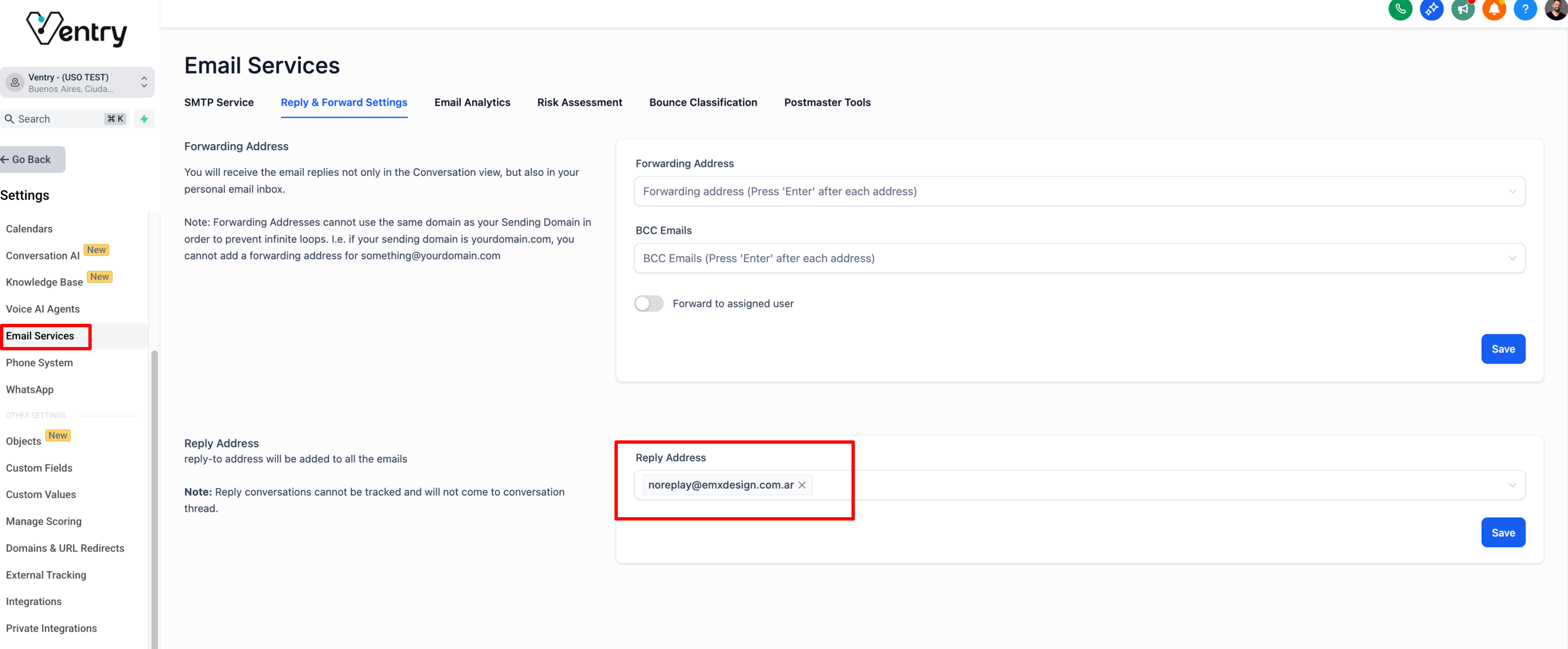Expand the Reply Address dropdown arrow
This screenshot has height=649, width=1568.
[1512, 485]
